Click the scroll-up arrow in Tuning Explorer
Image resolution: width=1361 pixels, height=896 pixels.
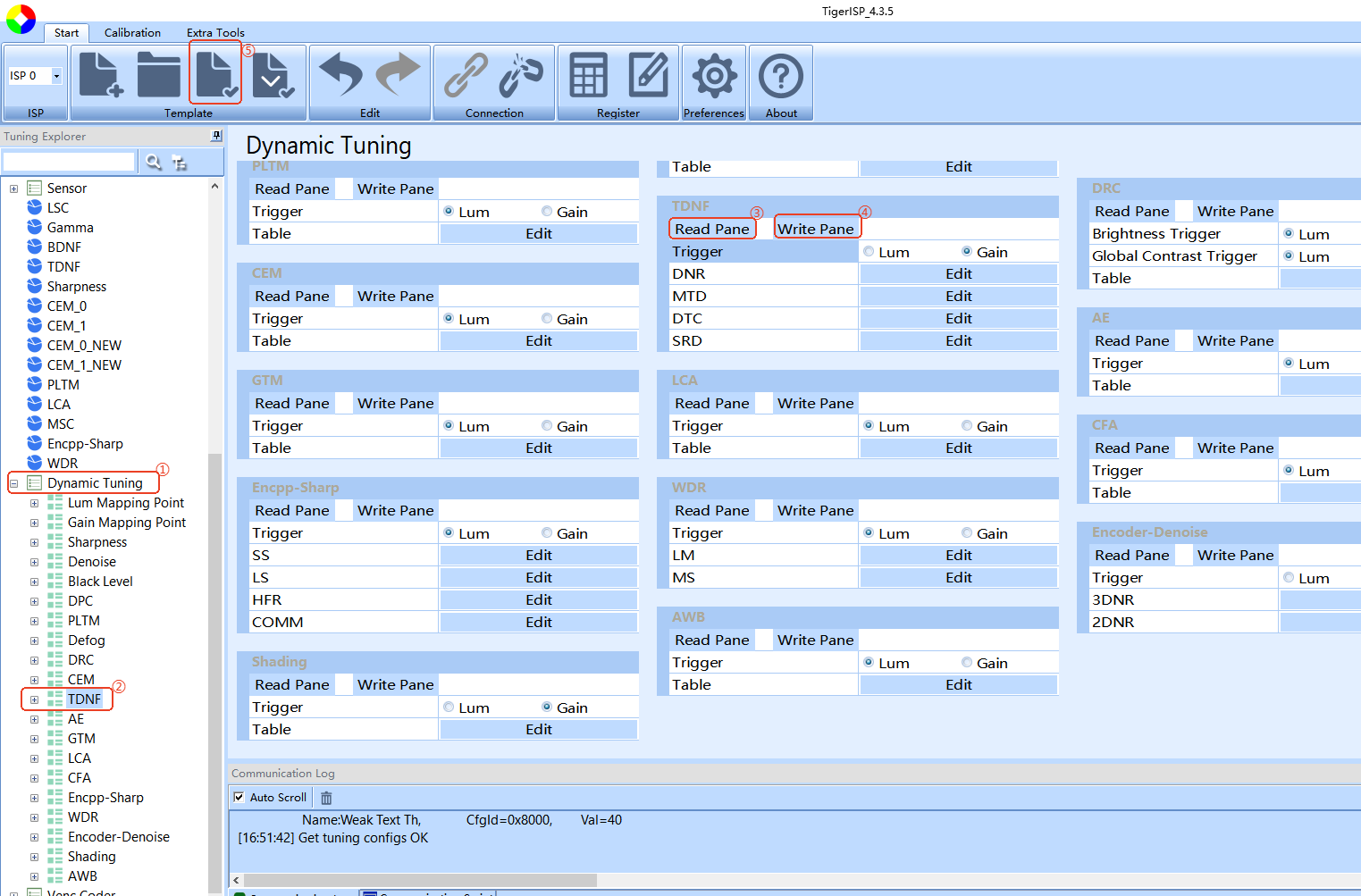tap(214, 186)
